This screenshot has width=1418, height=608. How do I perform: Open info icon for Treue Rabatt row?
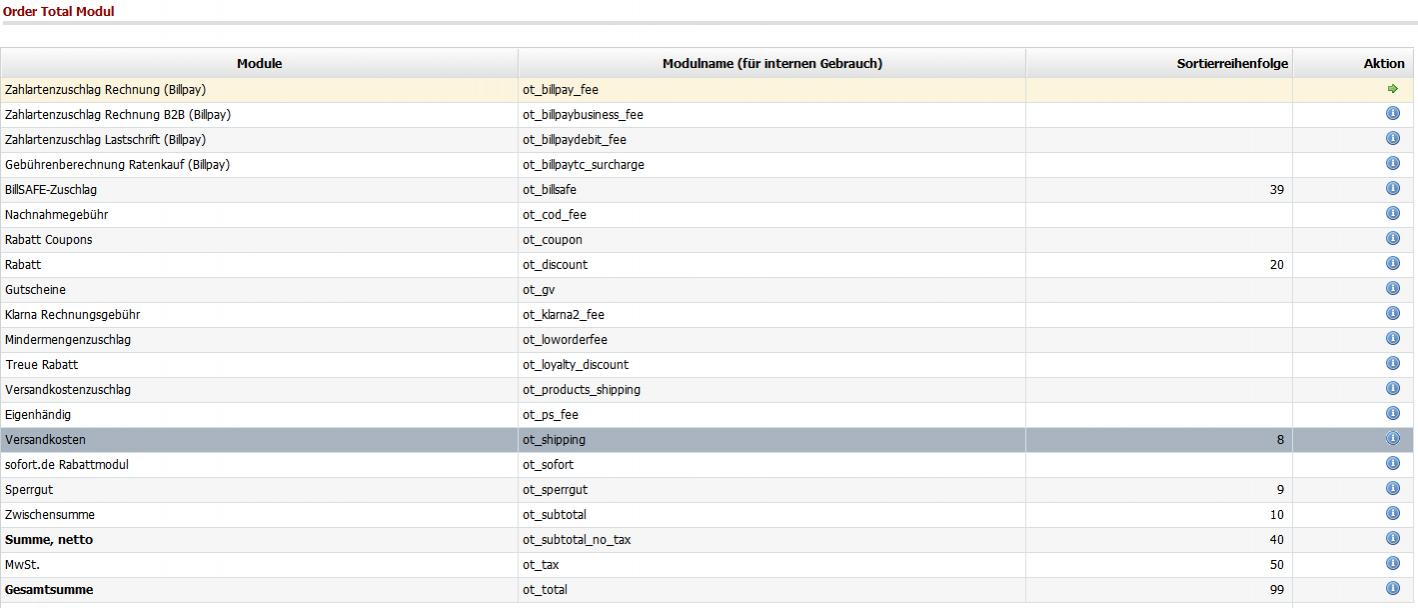[x=1392, y=364]
